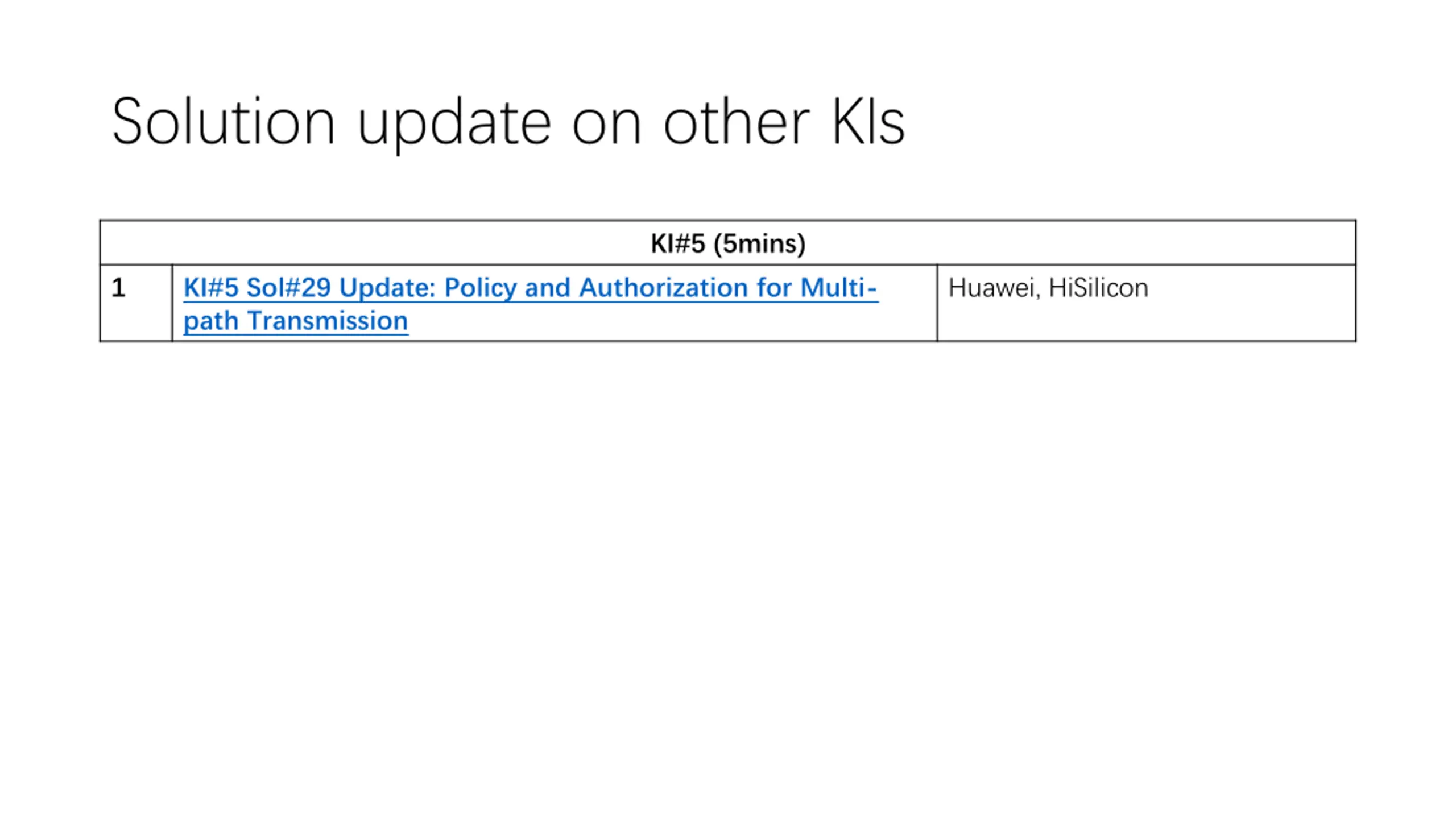This screenshot has height=819, width=1456.
Task: Click the word "update" in the title
Action: coord(454,125)
